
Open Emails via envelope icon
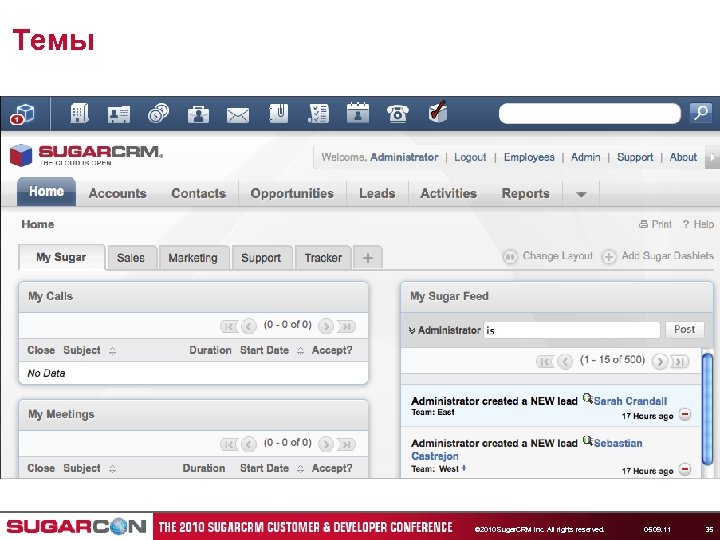(x=238, y=115)
